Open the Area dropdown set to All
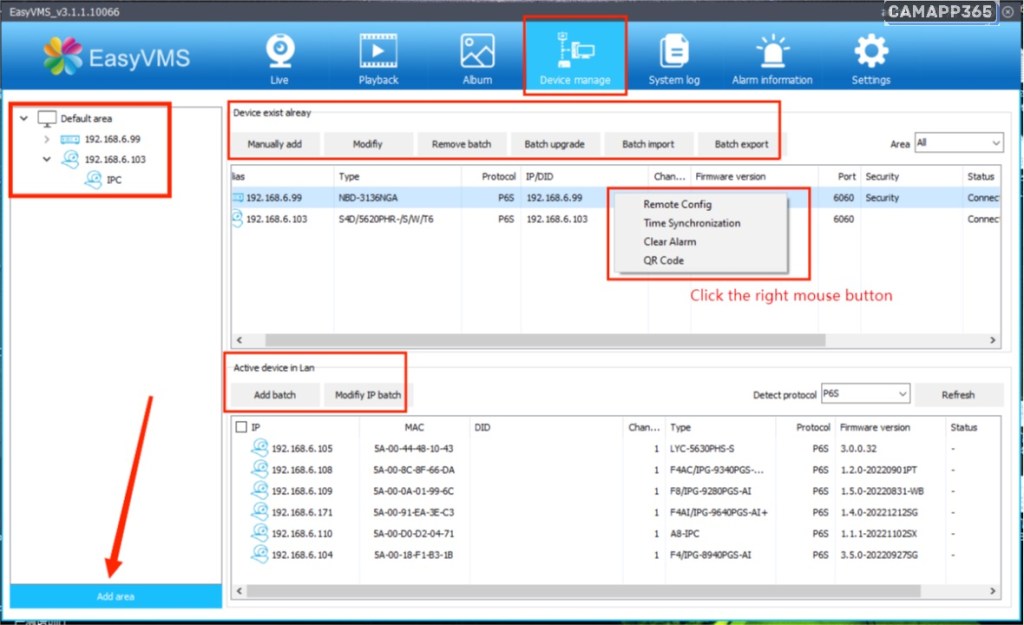1024x625 pixels. point(958,143)
